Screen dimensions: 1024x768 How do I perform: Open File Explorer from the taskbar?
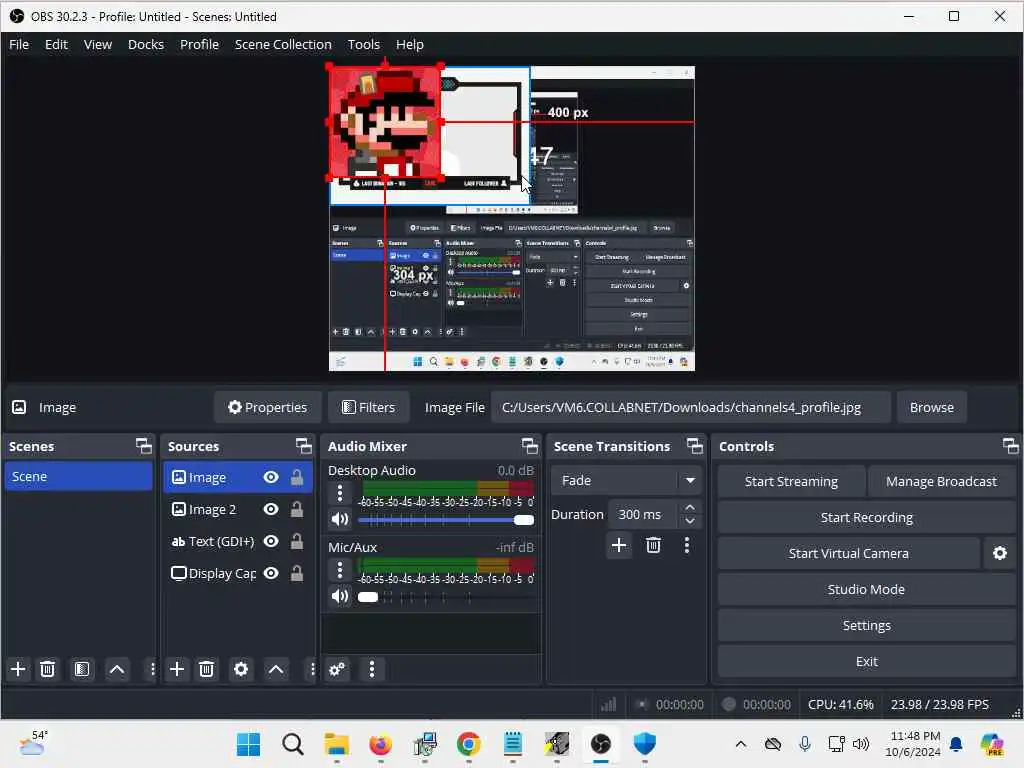(x=336, y=744)
